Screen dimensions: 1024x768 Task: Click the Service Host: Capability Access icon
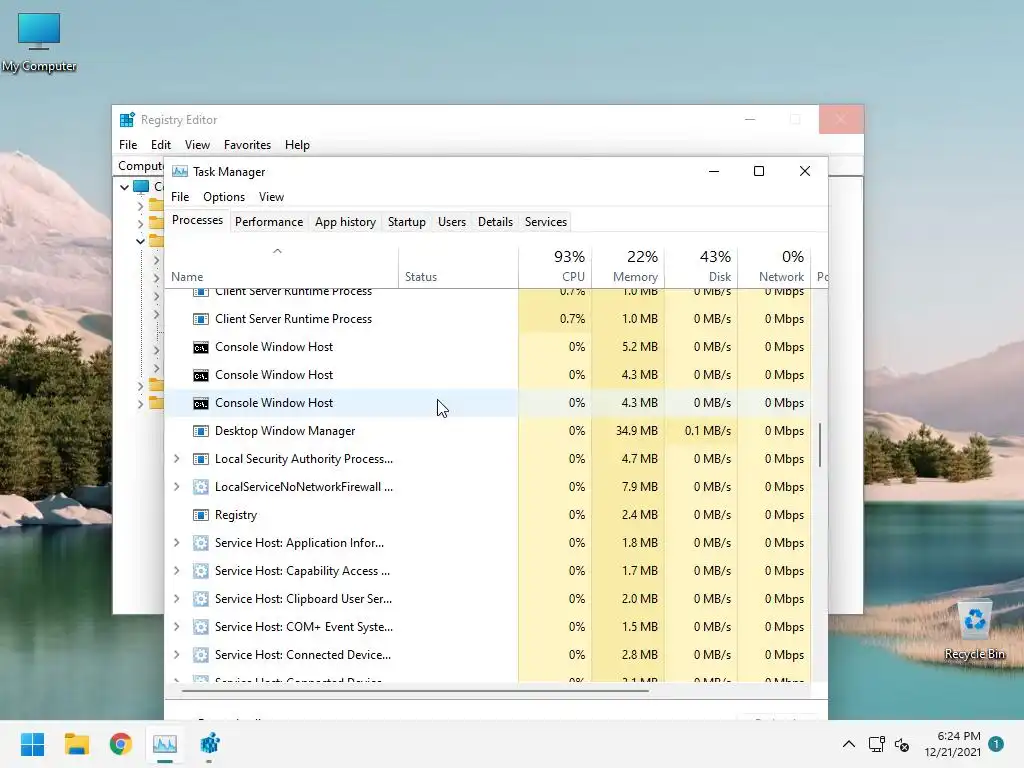pos(200,571)
